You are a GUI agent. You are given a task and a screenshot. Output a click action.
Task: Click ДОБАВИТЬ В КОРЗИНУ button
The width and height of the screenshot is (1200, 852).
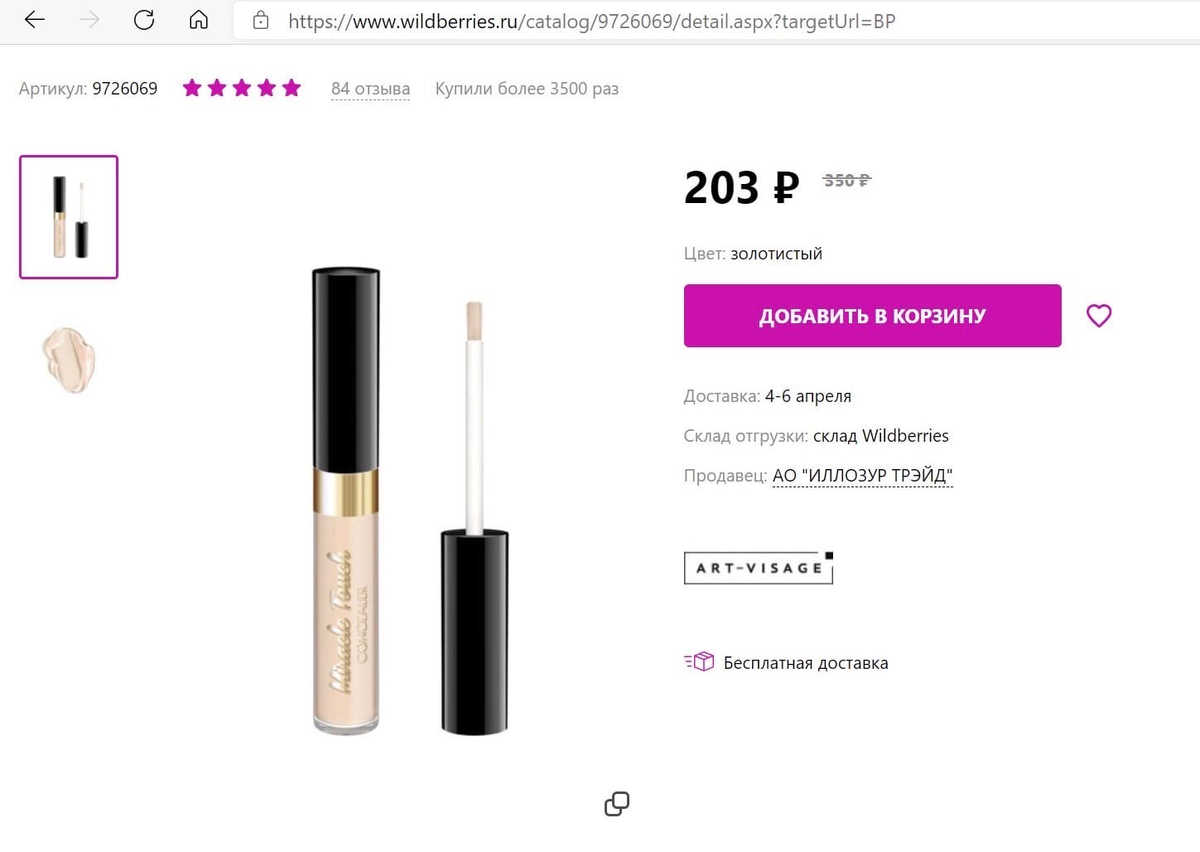[x=872, y=316]
